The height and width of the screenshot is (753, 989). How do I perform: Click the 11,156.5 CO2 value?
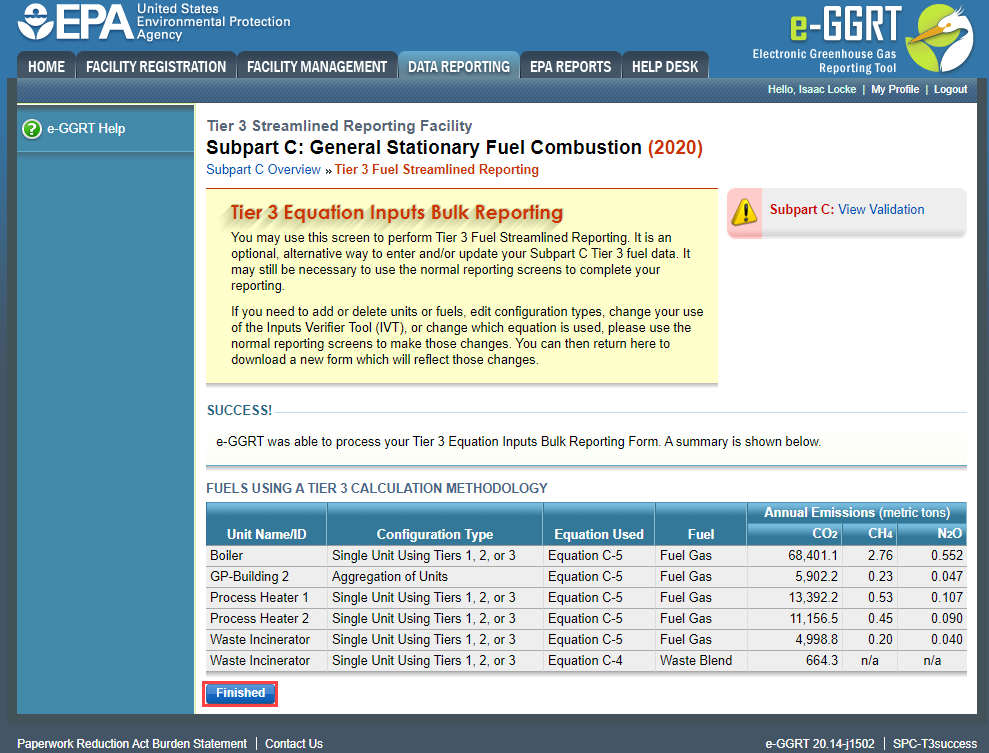click(x=814, y=619)
